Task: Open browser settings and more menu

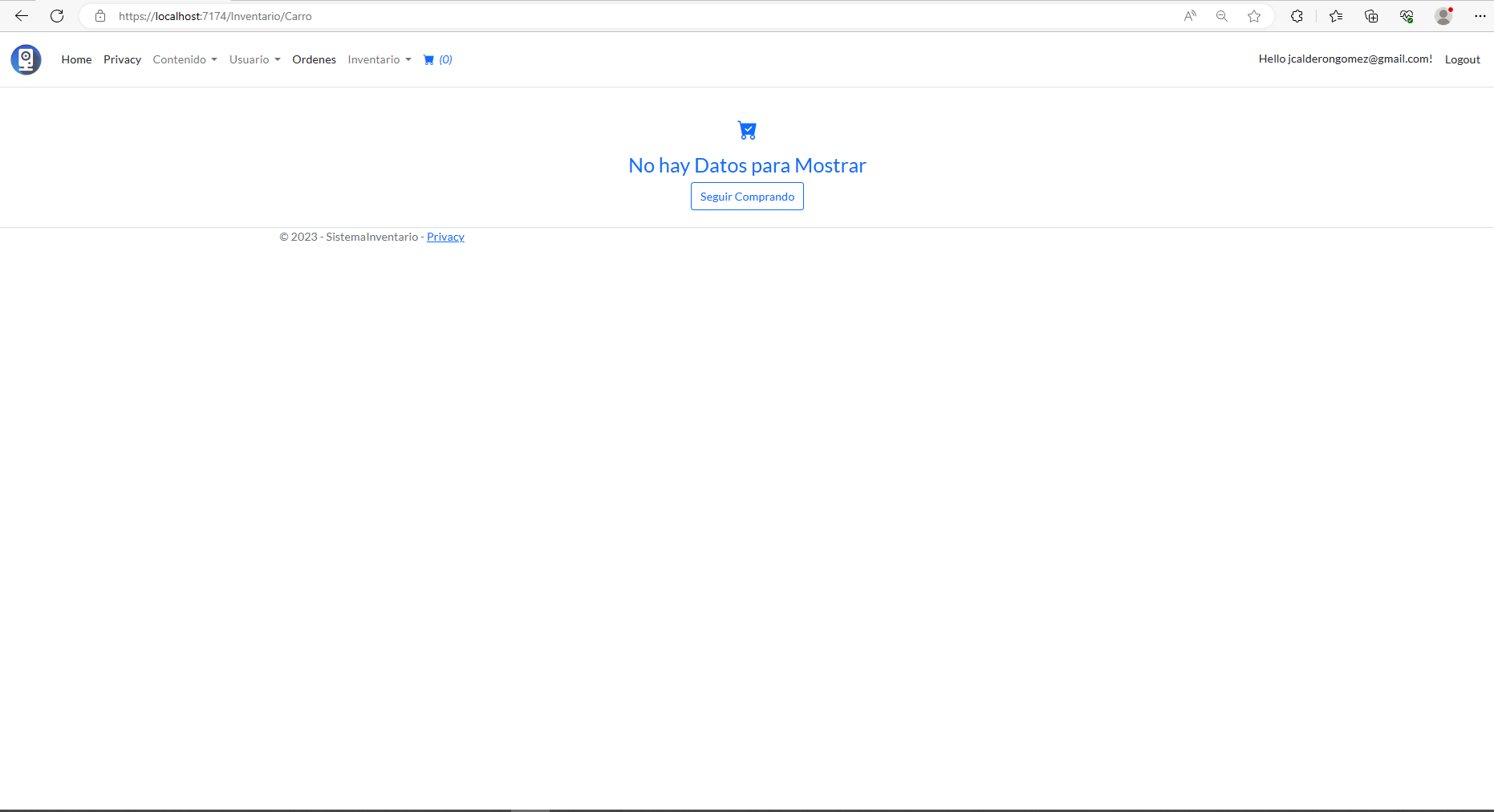Action: click(x=1480, y=16)
